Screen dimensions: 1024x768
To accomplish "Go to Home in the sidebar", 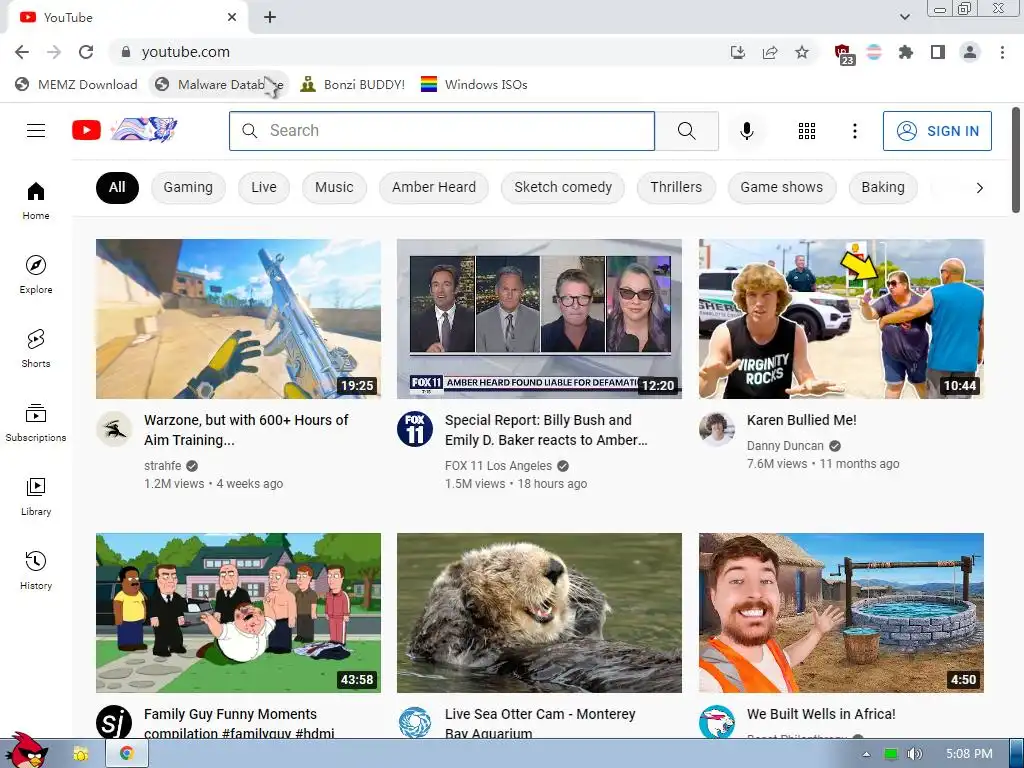I will [x=36, y=200].
